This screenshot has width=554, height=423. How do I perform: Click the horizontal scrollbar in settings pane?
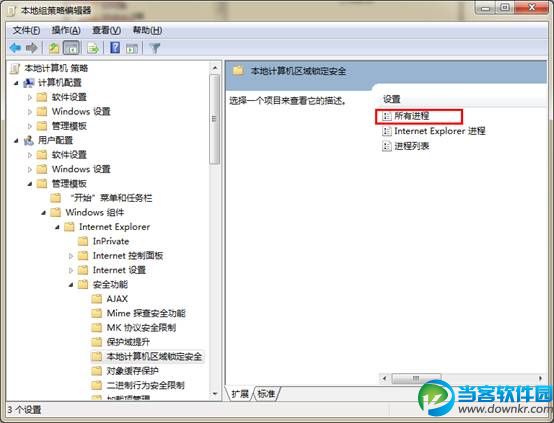pos(462,378)
